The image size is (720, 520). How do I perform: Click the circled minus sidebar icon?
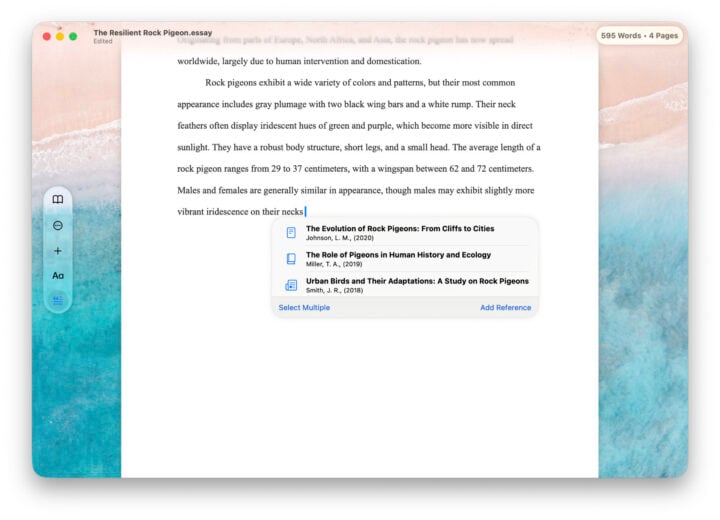coord(58,226)
